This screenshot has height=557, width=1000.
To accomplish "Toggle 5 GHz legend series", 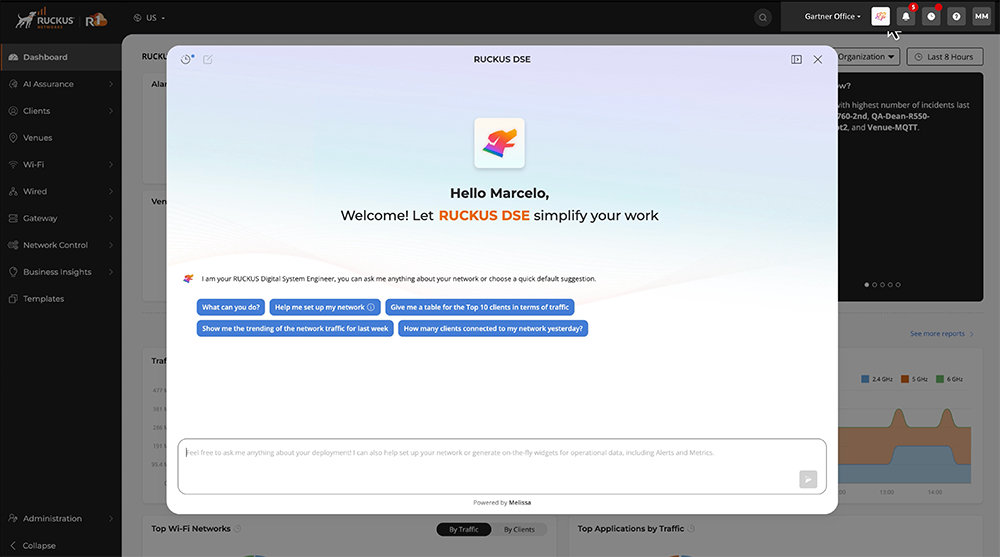I will (x=914, y=379).
